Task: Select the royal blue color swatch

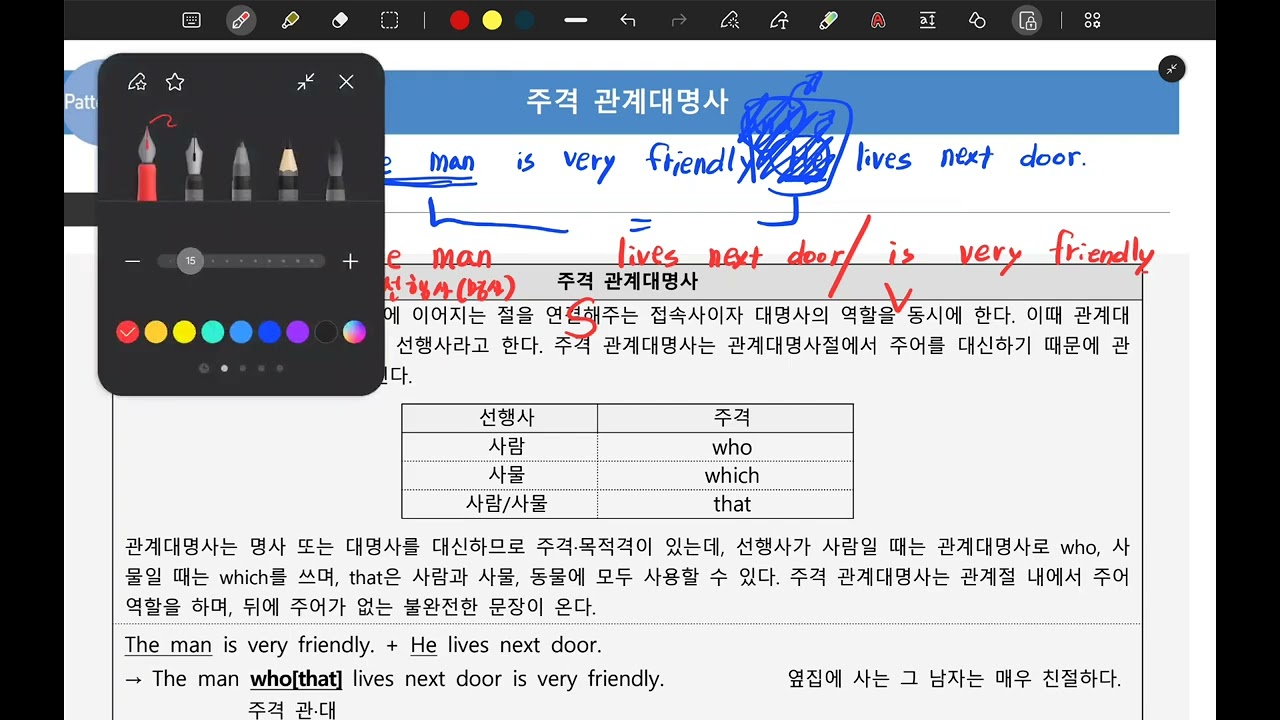Action: click(x=269, y=332)
